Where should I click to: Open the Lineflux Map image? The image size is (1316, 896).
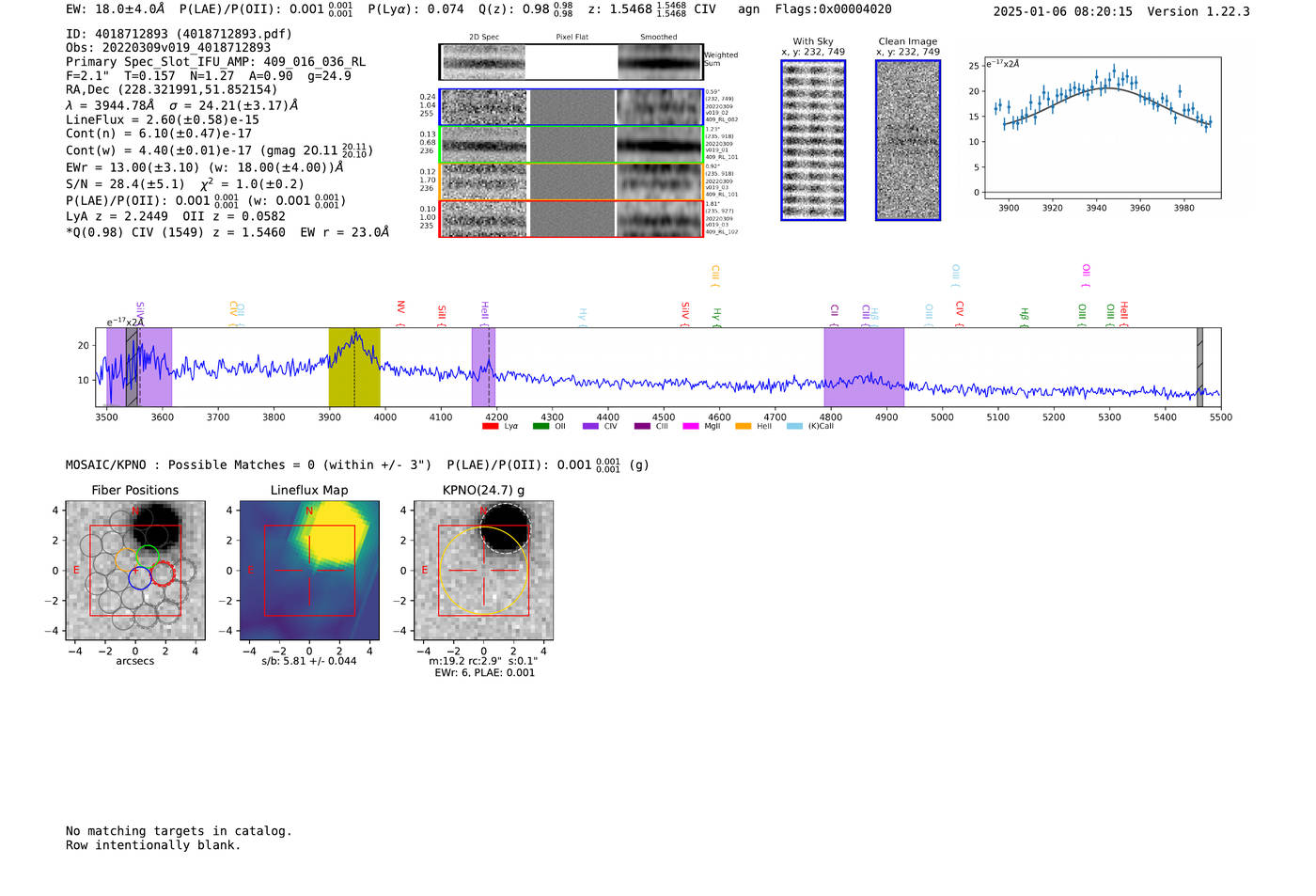point(309,571)
